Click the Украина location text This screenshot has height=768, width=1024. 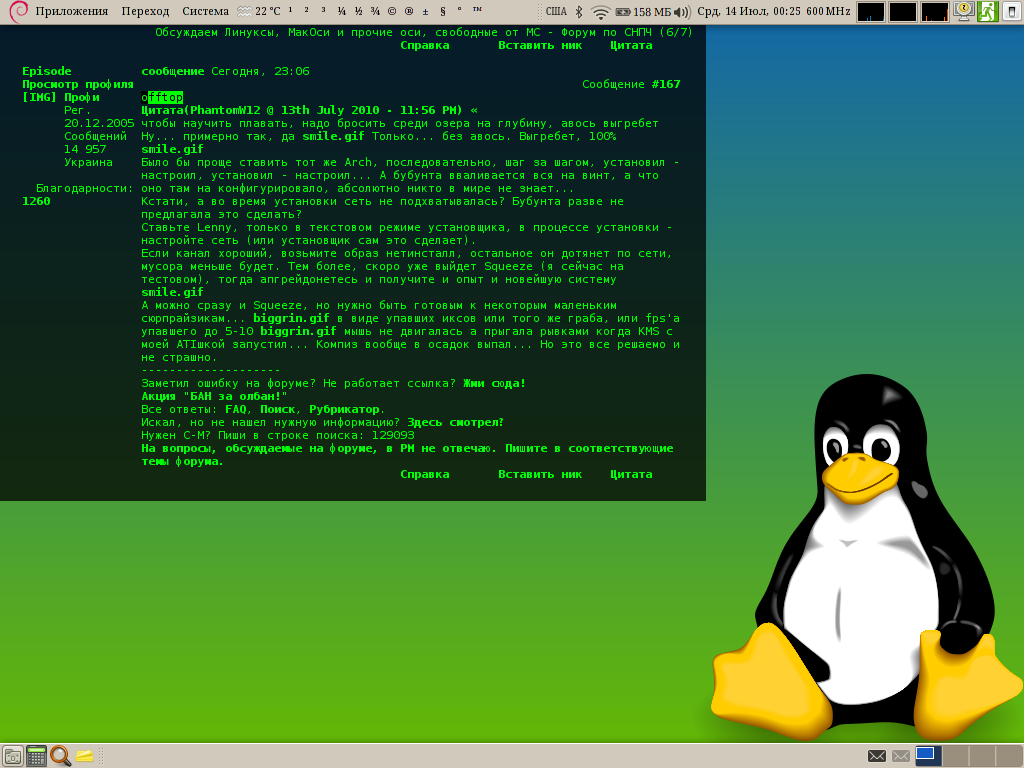[88, 162]
